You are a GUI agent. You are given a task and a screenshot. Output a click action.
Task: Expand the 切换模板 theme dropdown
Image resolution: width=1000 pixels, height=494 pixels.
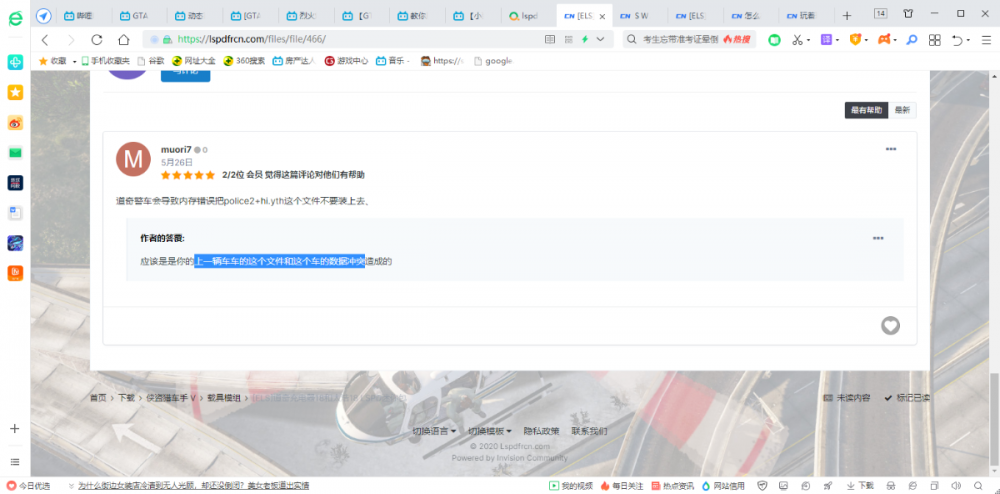coord(490,431)
